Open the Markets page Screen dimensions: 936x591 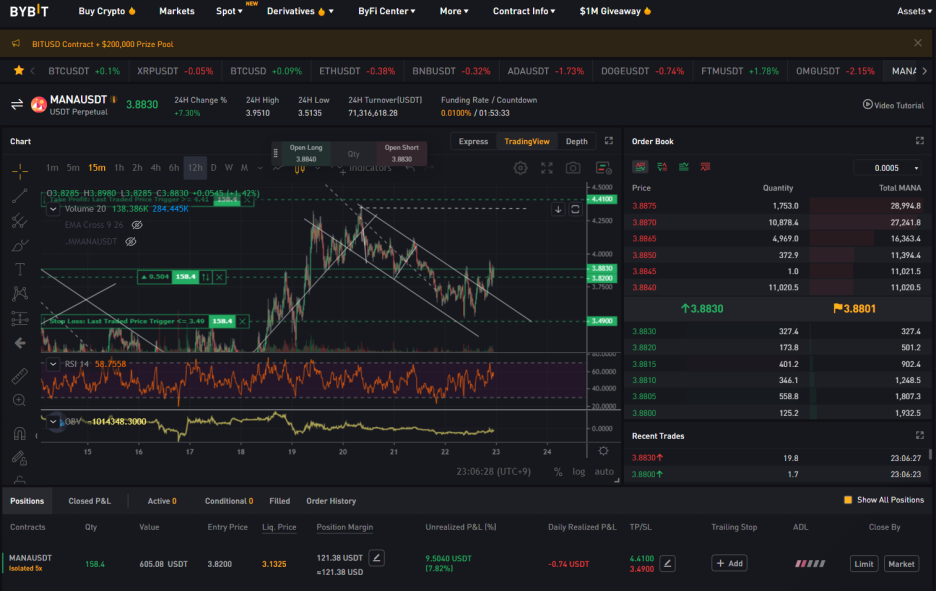177,11
